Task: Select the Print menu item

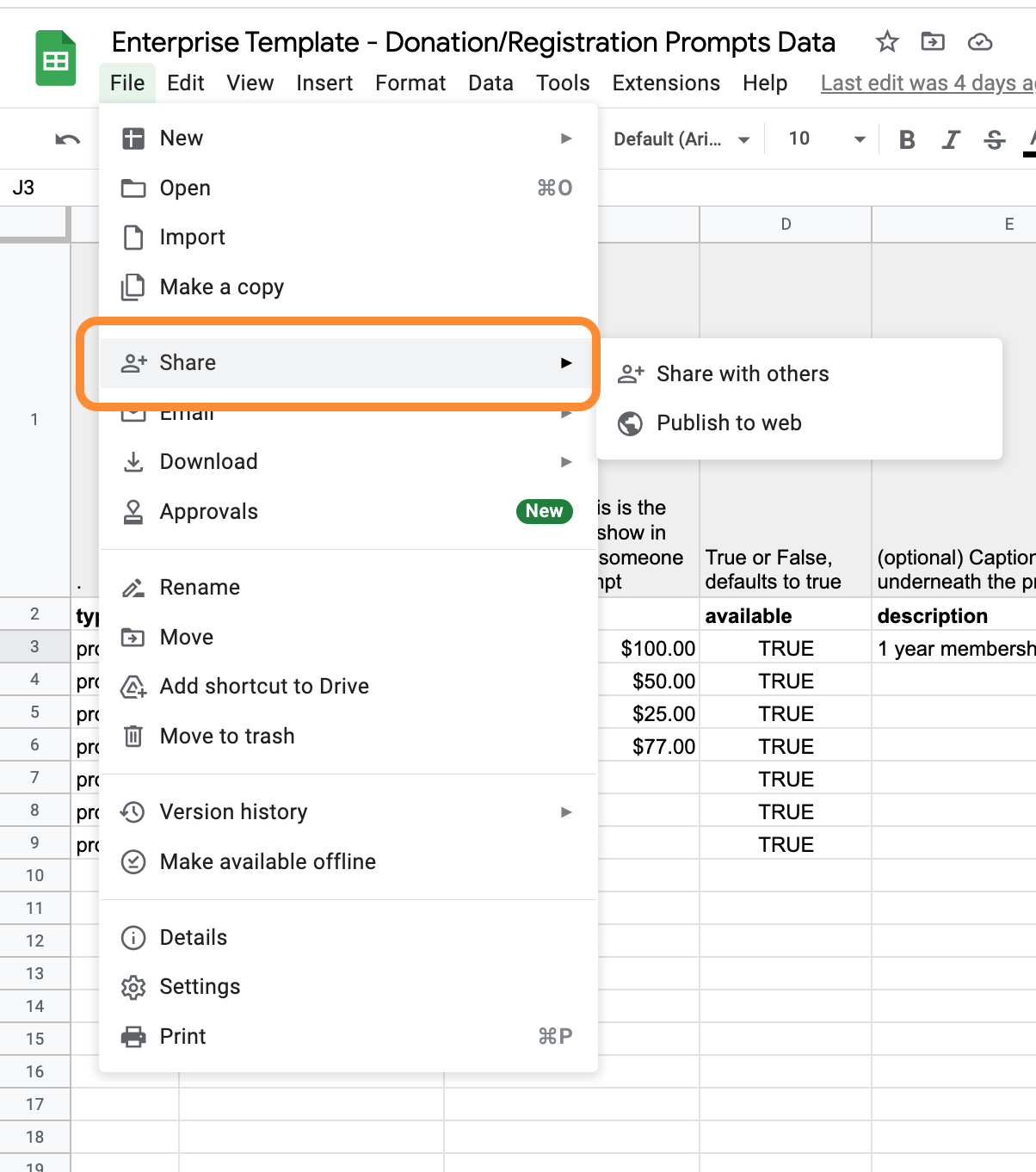Action: point(348,1037)
